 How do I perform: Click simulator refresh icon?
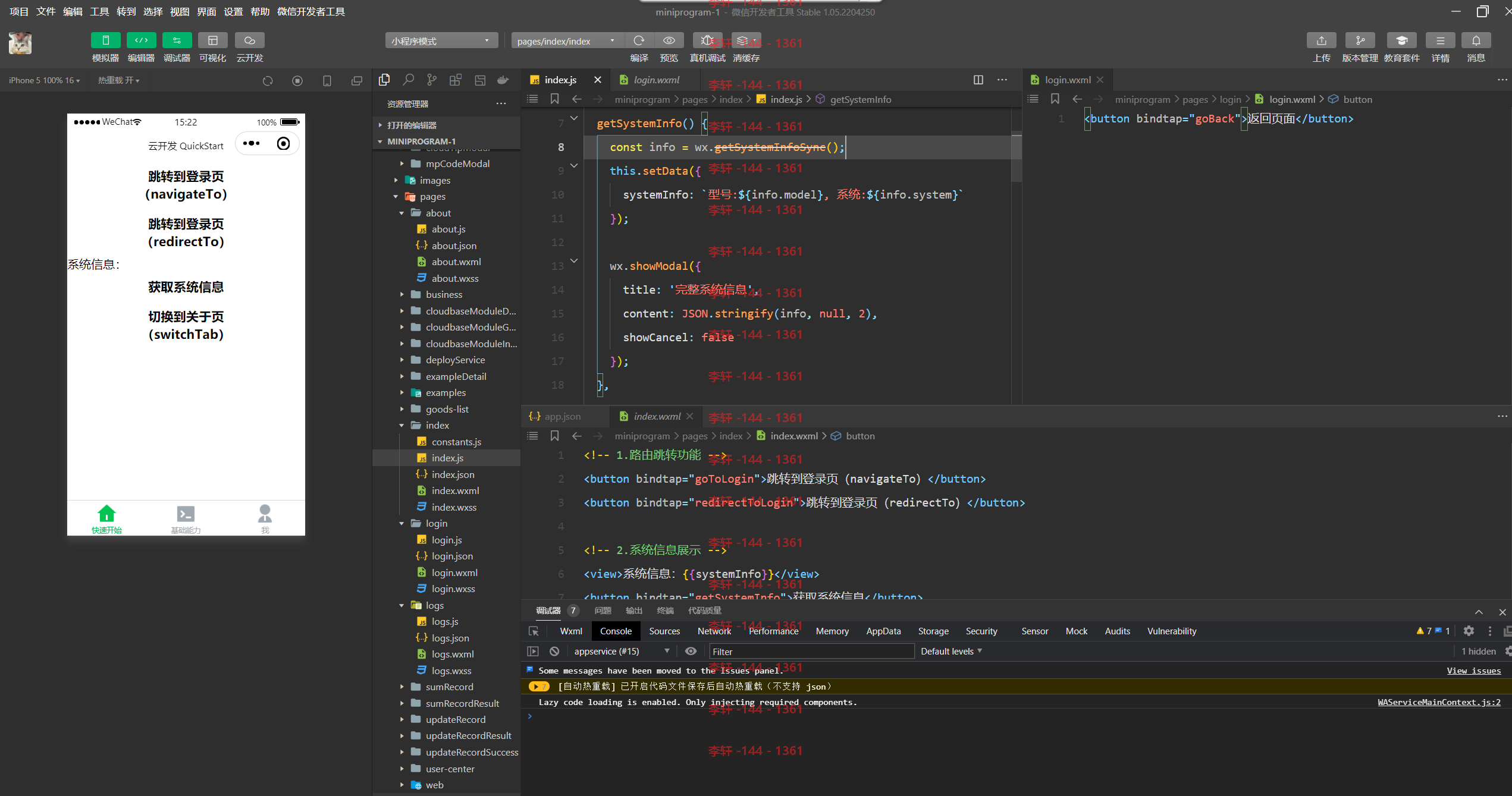pos(268,80)
